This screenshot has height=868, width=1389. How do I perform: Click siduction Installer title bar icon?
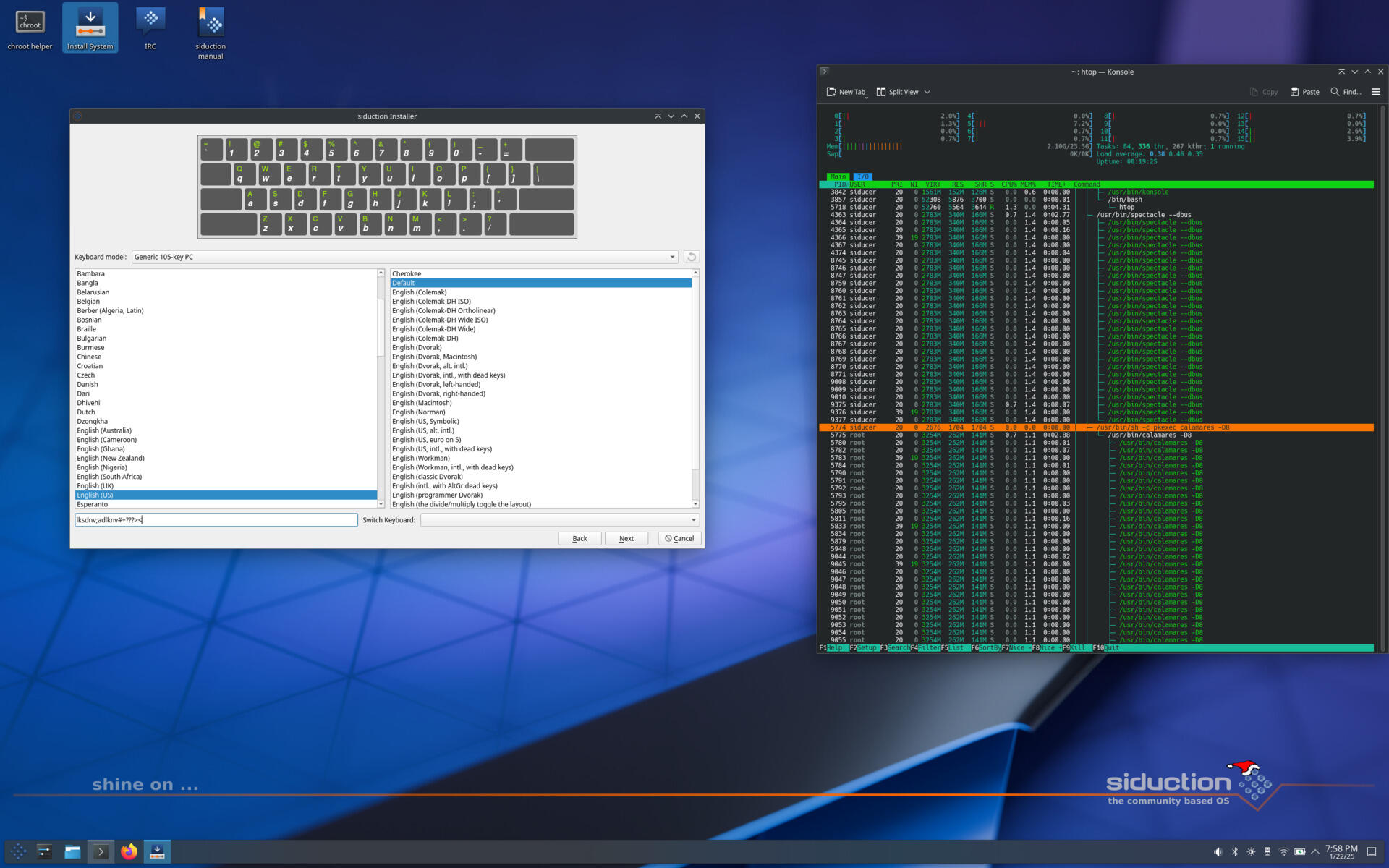click(77, 116)
